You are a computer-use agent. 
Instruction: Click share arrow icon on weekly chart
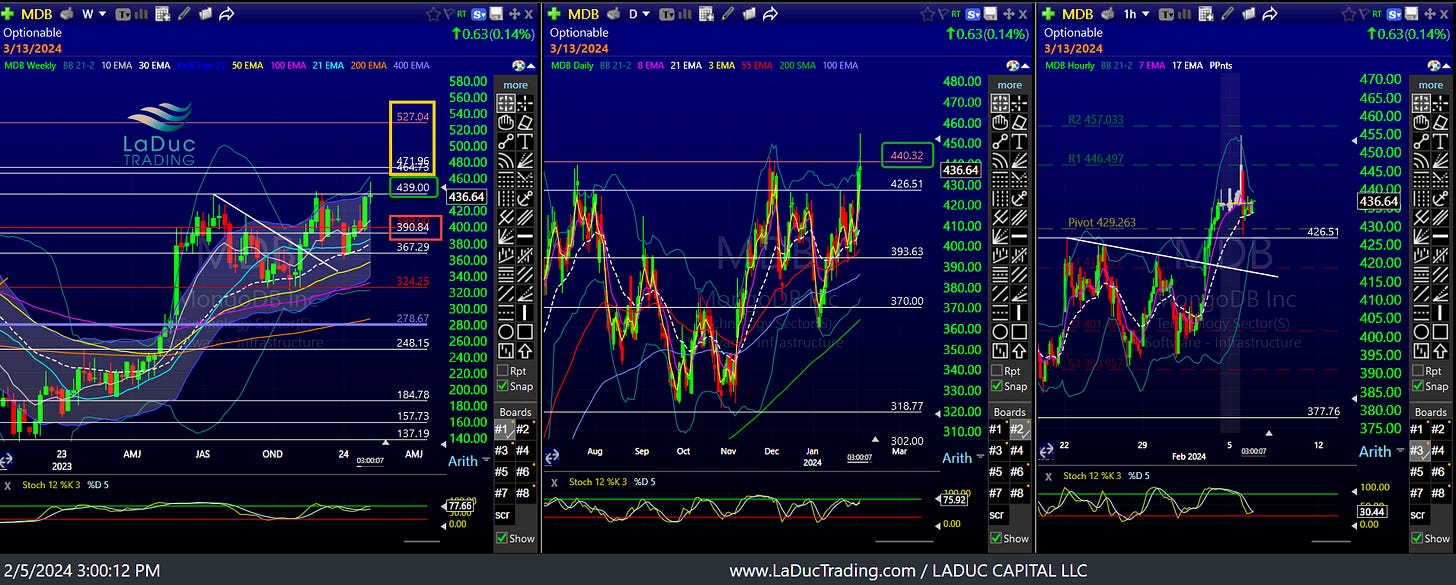[x=226, y=14]
